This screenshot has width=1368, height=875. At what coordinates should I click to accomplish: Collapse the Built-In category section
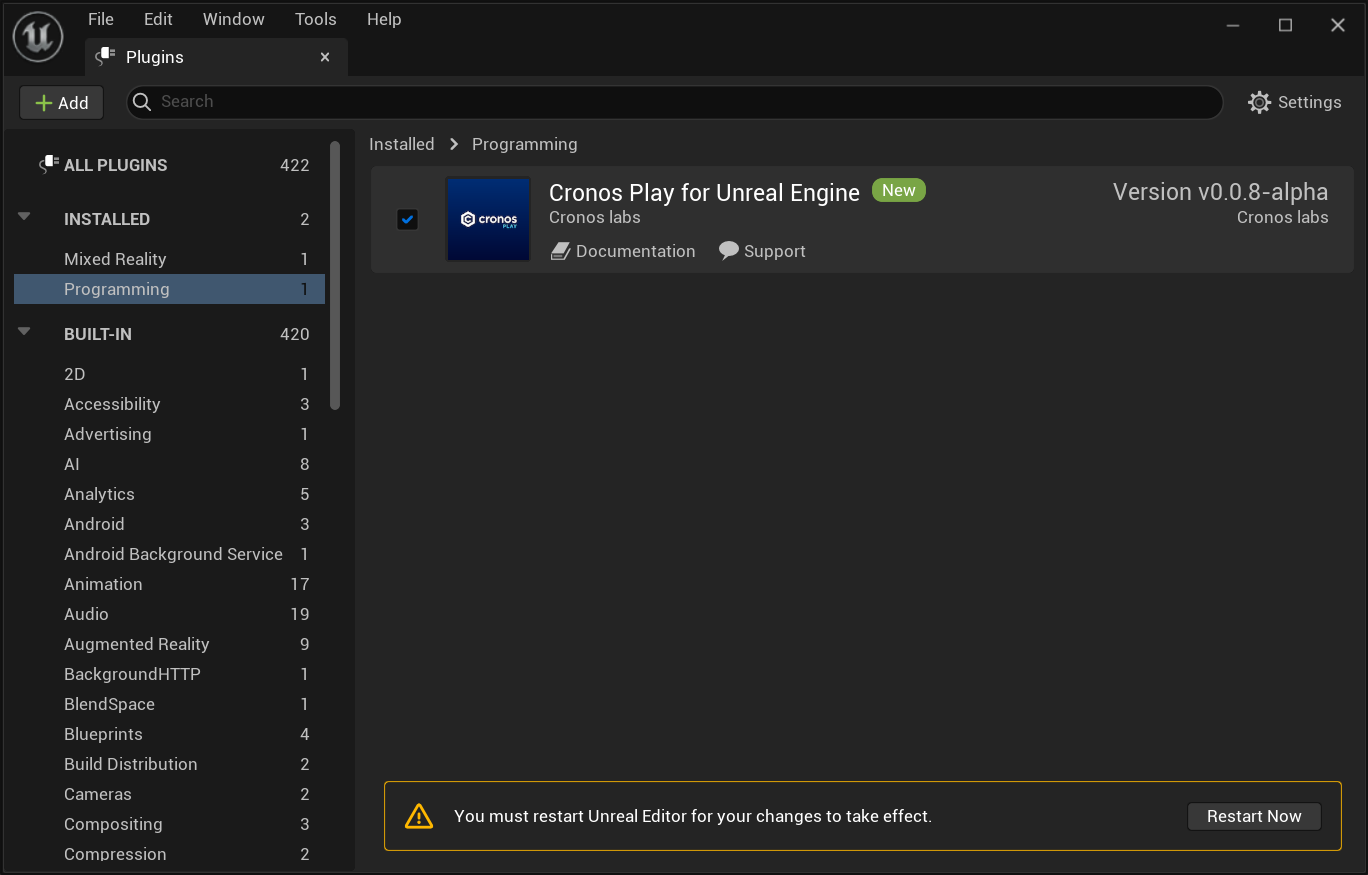coord(25,332)
